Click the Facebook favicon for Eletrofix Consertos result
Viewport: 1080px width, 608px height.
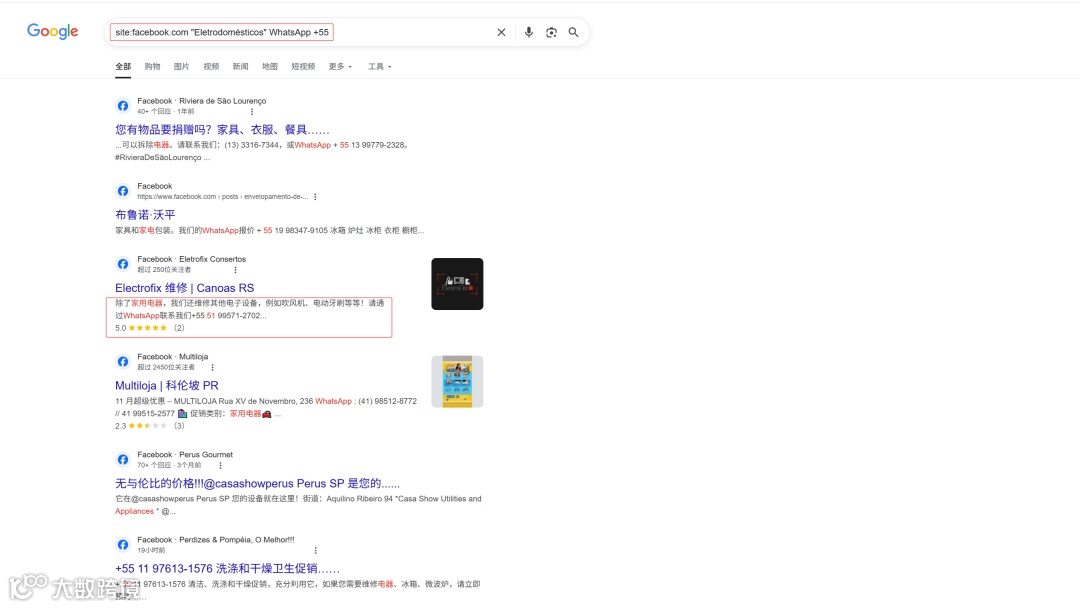point(123,264)
